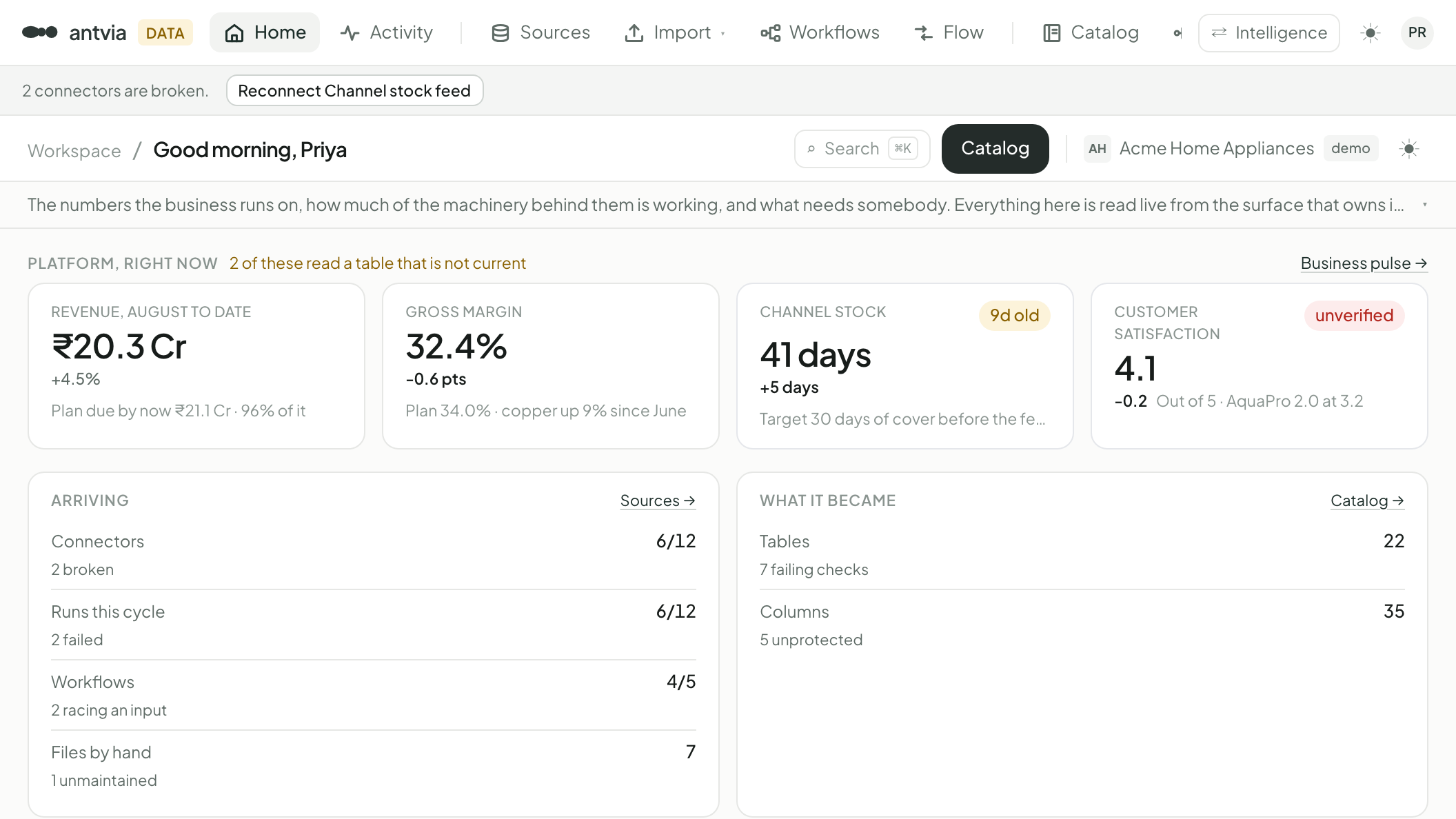Click the small icon next to Catalog nav
Image resolution: width=1456 pixels, height=819 pixels.
(x=1177, y=33)
